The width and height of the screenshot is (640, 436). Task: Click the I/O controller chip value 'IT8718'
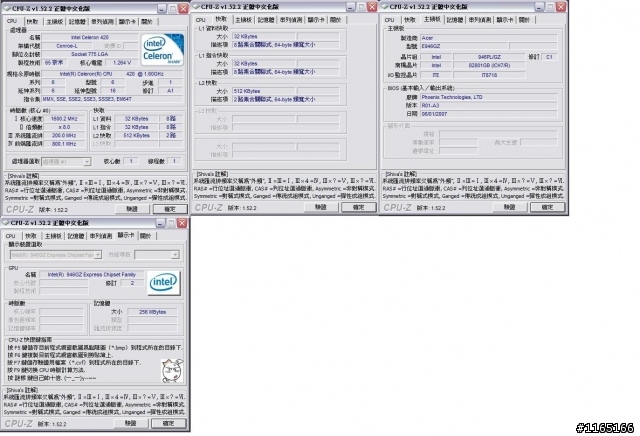point(489,75)
